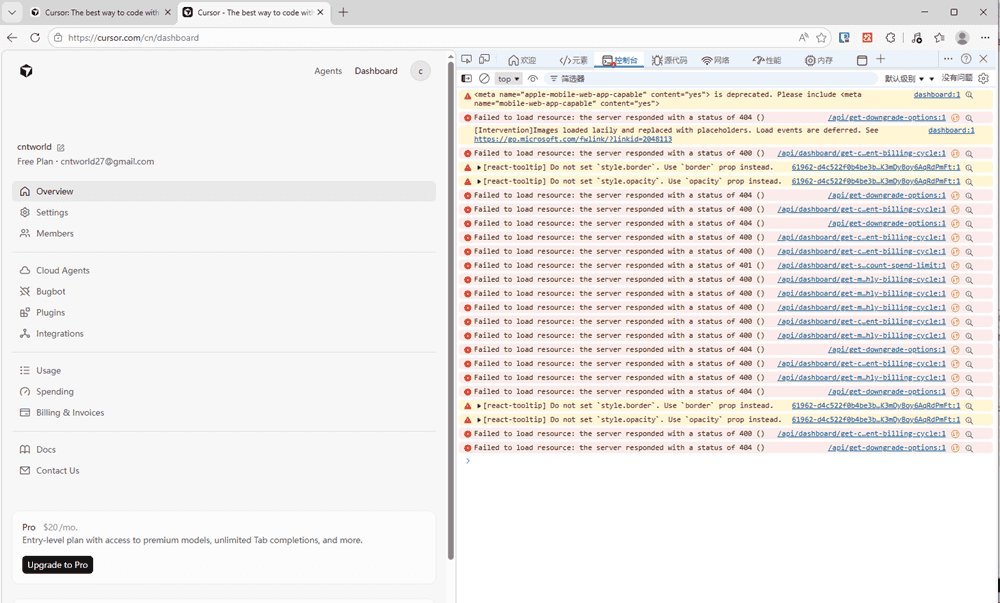Open Billing & Invoices in sidebar

70,412
